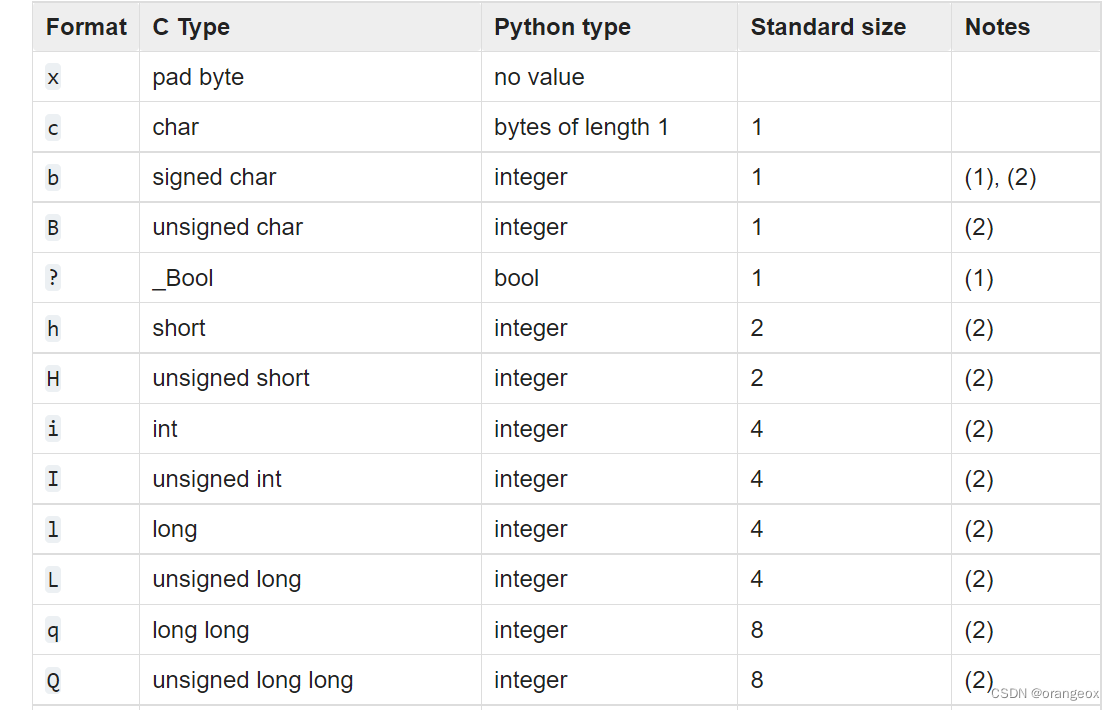Click the 'long long' C type cell

[200, 630]
